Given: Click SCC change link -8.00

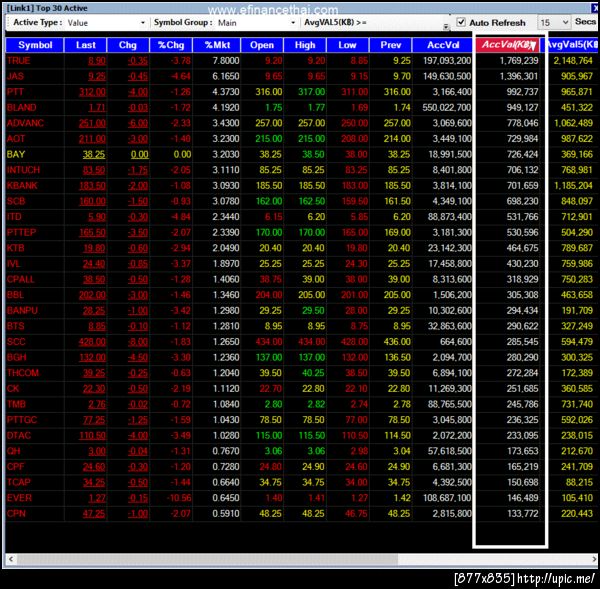Looking at the screenshot, I should pos(137,342).
